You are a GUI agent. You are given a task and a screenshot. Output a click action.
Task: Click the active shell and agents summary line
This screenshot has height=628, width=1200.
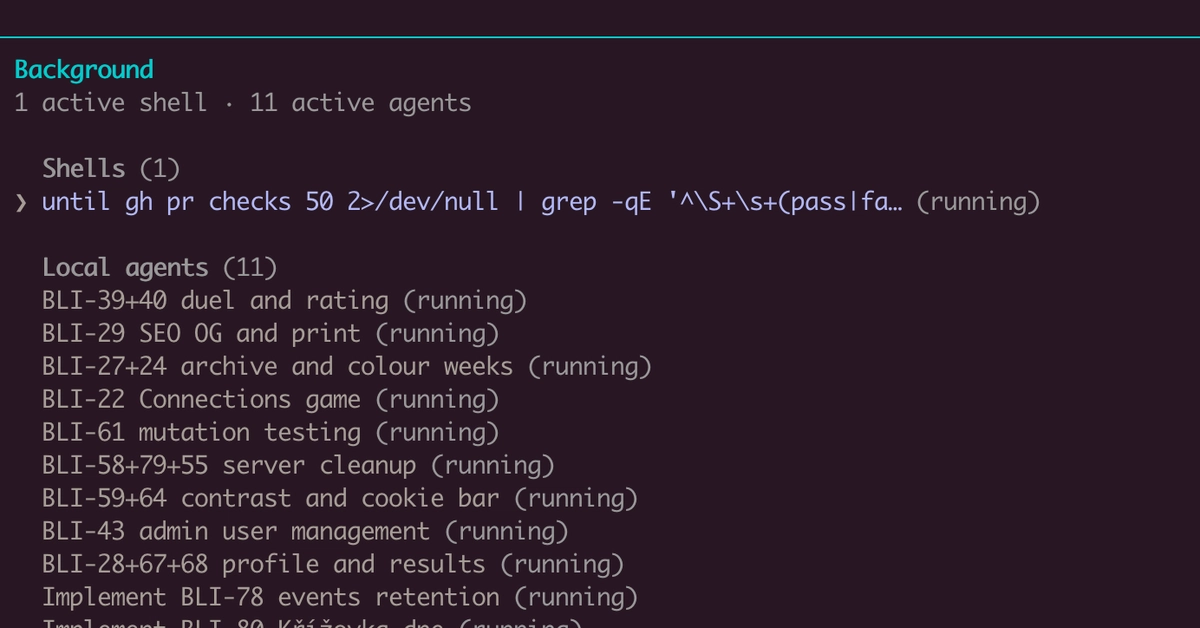point(243,102)
